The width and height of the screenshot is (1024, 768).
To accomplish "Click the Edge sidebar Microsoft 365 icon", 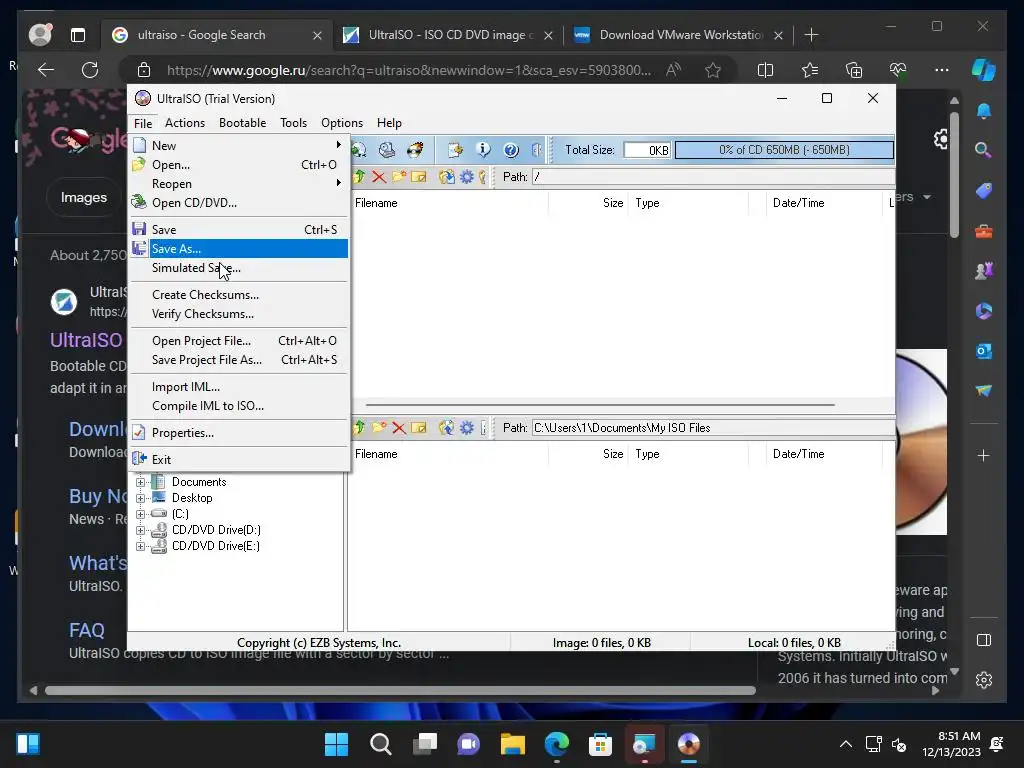I will click(x=984, y=311).
